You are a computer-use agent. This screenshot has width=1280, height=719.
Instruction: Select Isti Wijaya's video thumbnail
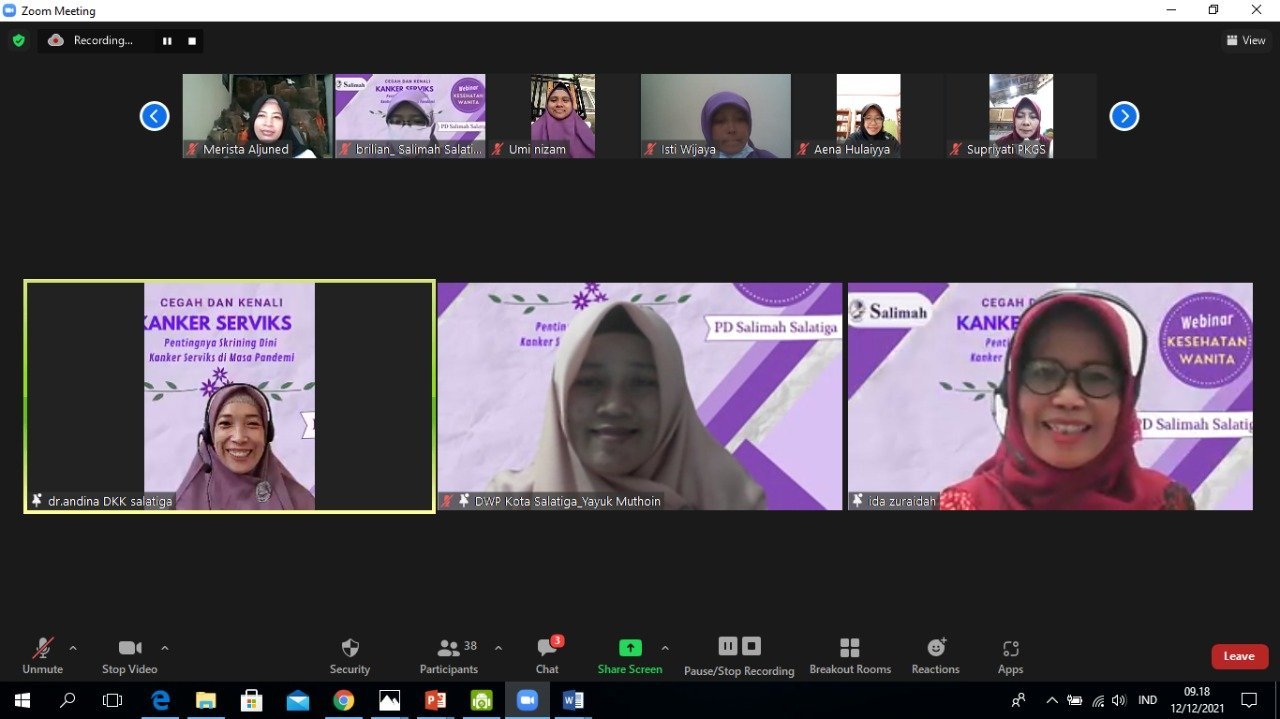pos(716,116)
